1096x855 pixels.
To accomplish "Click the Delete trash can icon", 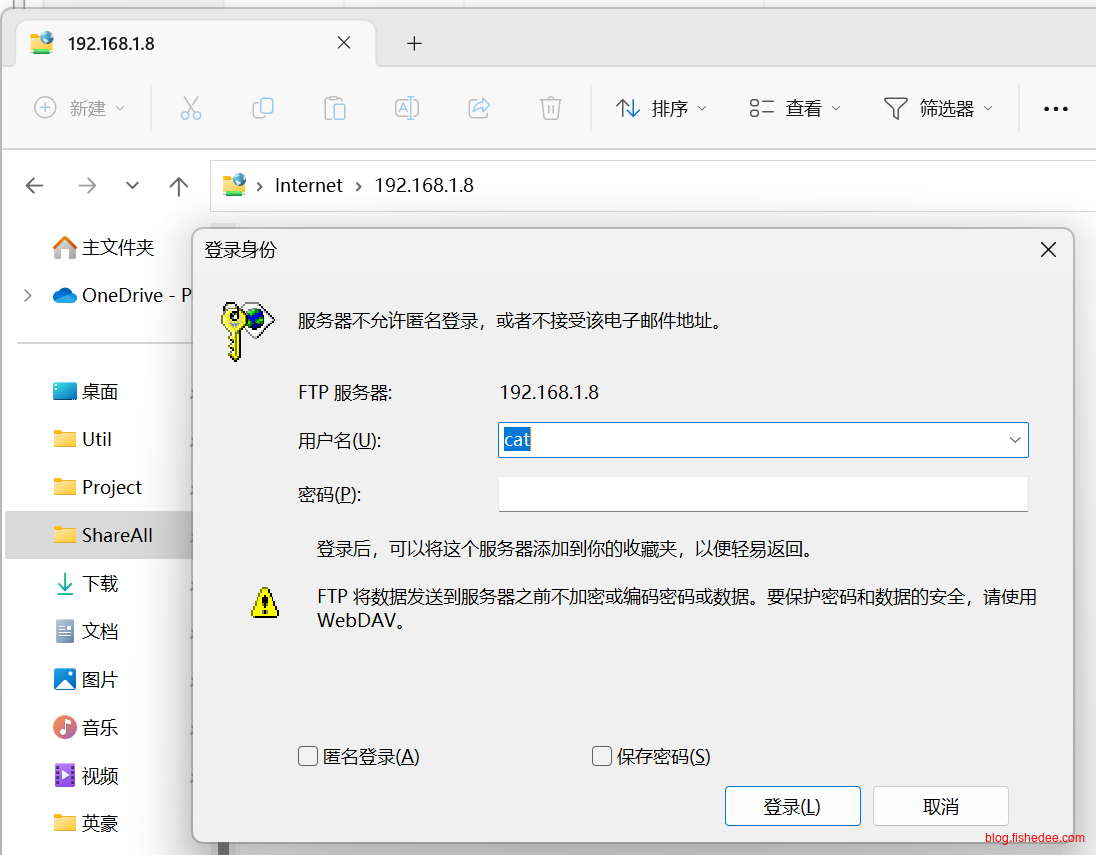I will (x=551, y=108).
